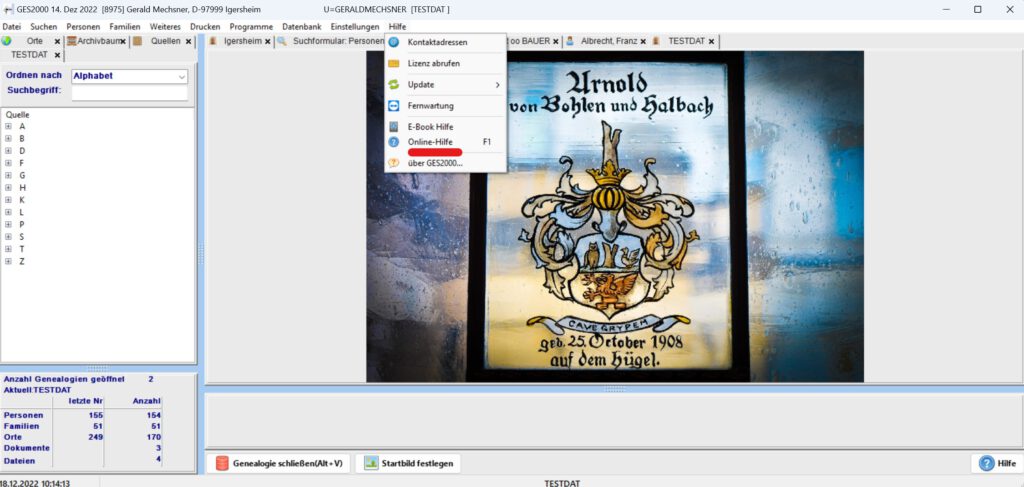Viewport: 1024px width, 487px height.
Task: Close the Orte tab
Action: [x=57, y=41]
